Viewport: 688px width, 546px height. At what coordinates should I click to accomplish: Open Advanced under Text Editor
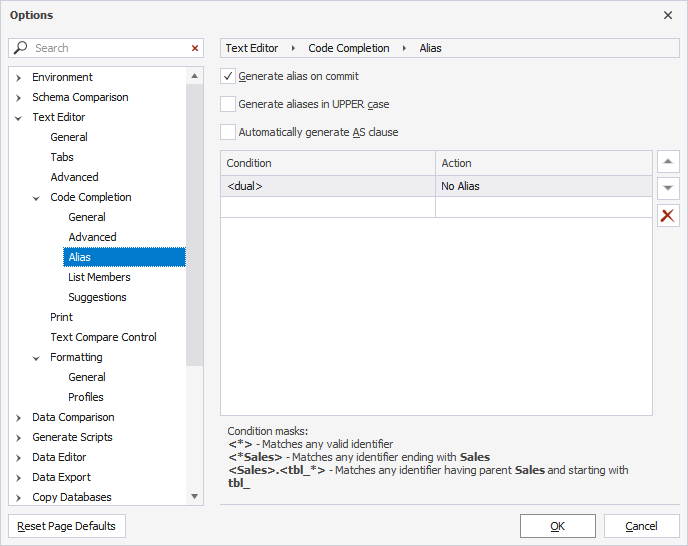click(x=74, y=177)
